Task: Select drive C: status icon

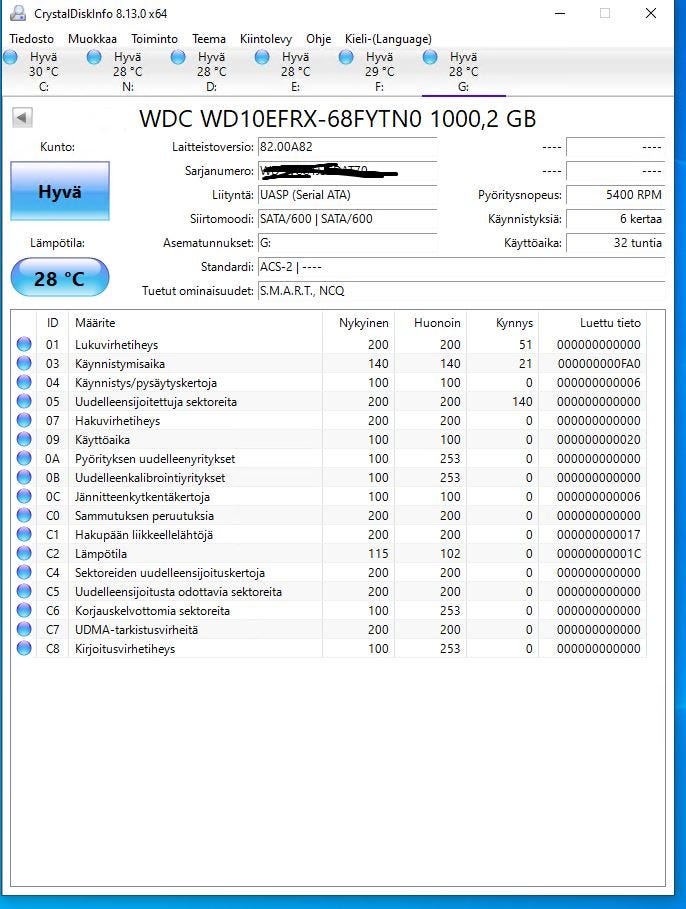Action: tap(10, 57)
